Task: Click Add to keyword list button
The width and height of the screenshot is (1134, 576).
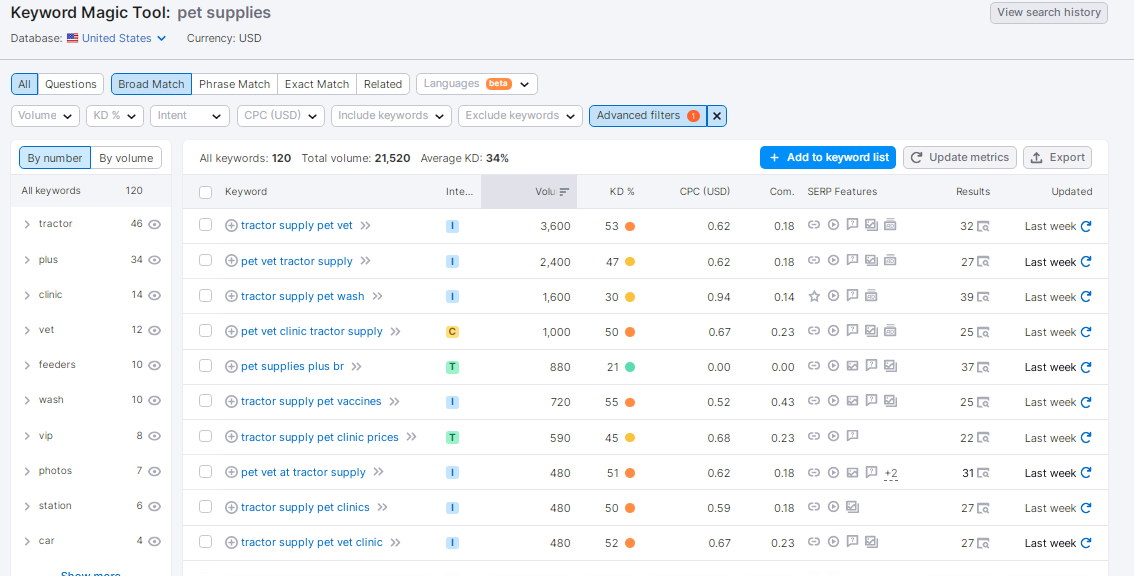Action: [828, 158]
